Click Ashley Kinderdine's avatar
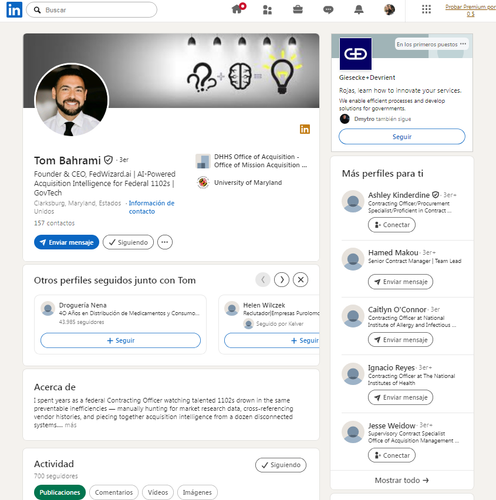496x500 pixels. click(x=353, y=201)
